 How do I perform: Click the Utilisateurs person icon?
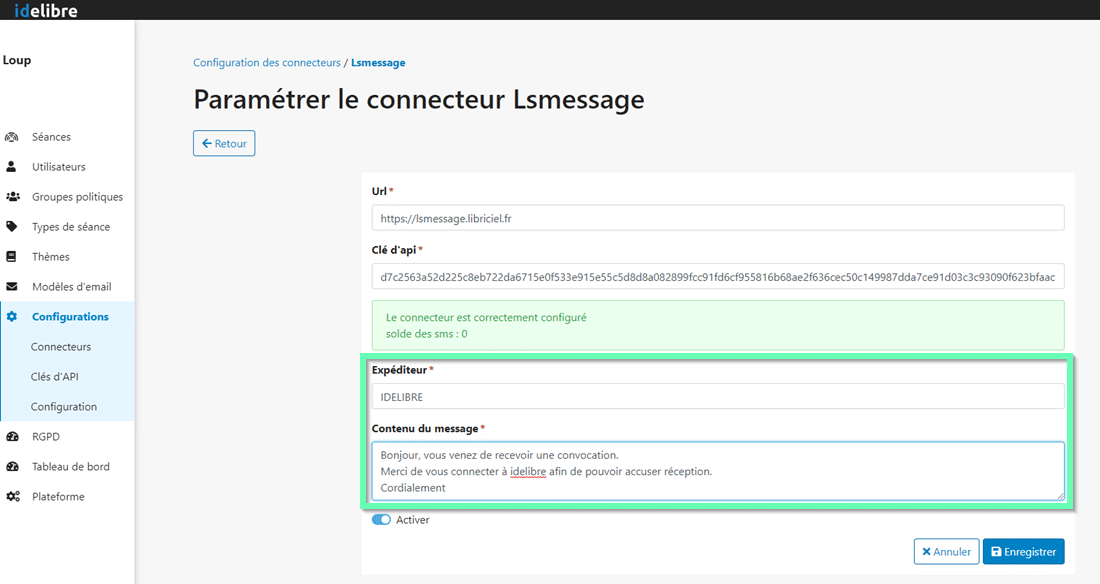point(12,167)
